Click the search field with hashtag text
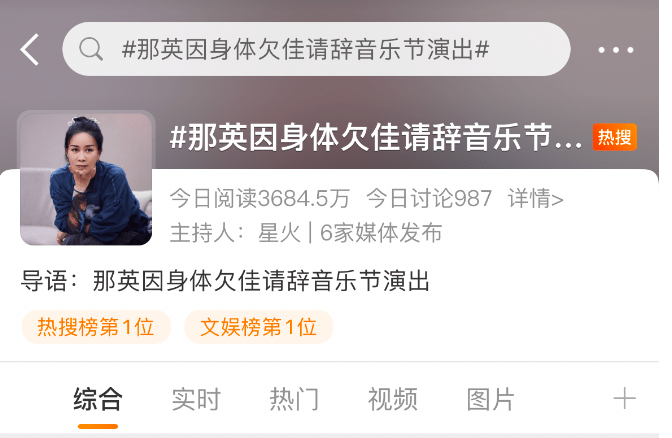Screen dimensions: 672x438 [x=316, y=49]
